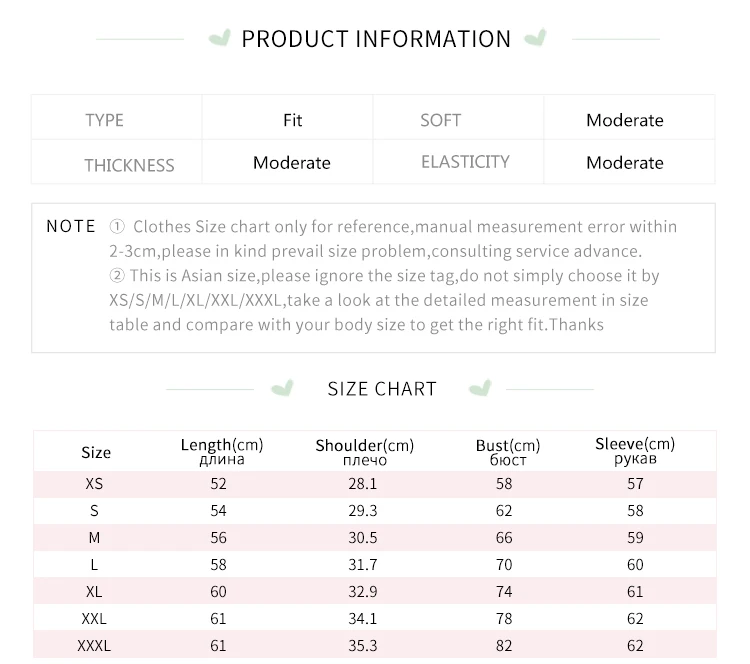This screenshot has height=664, width=750.
Task: Click the THICKNESS label cell
Action: coord(117,162)
